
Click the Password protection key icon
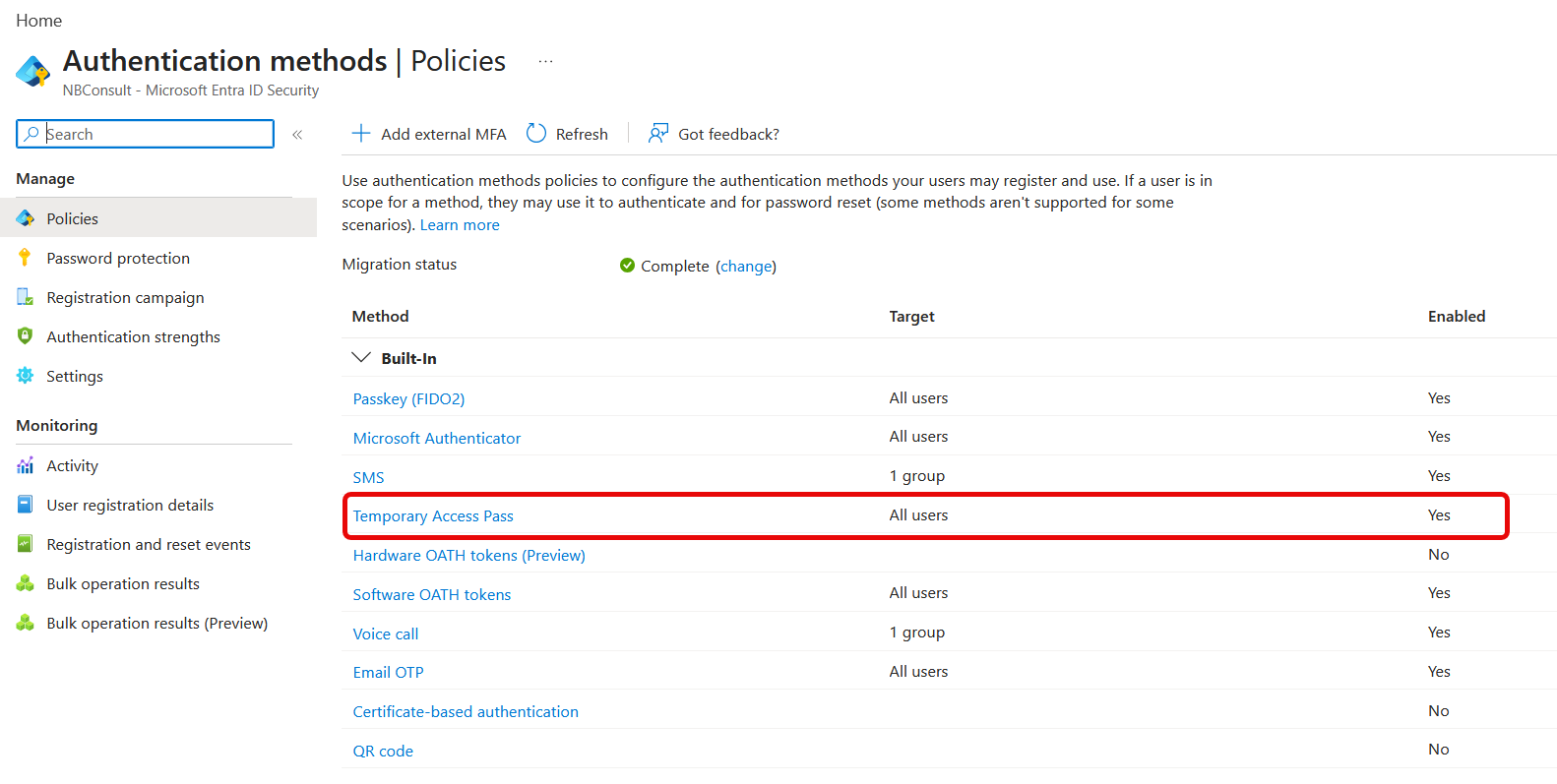(25, 258)
